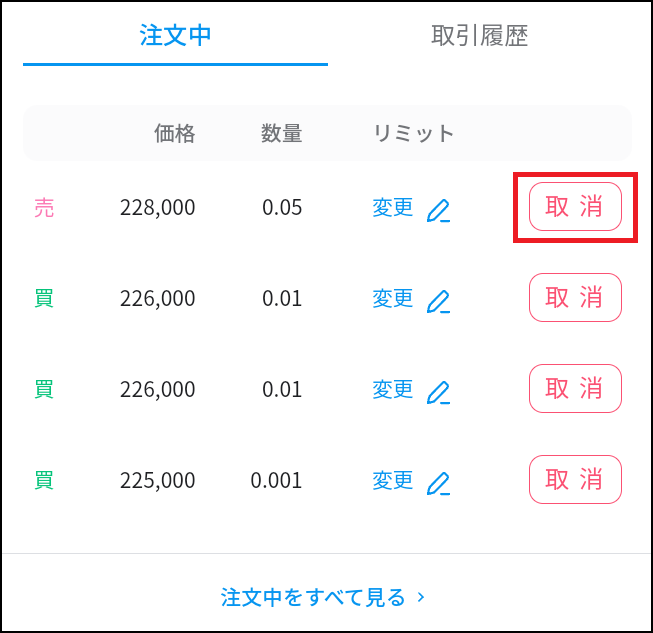653x633 pixels.
Task: Click the chevron arrow beside 注文中をすべて見る
Action: (421, 597)
